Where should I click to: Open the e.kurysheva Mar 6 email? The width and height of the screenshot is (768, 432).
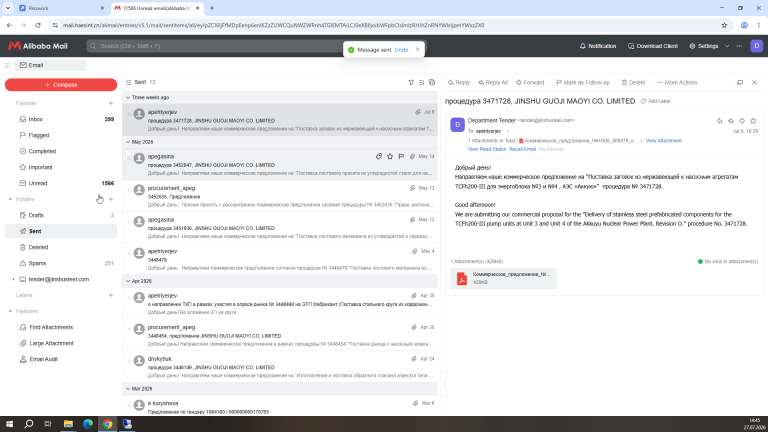coord(280,406)
